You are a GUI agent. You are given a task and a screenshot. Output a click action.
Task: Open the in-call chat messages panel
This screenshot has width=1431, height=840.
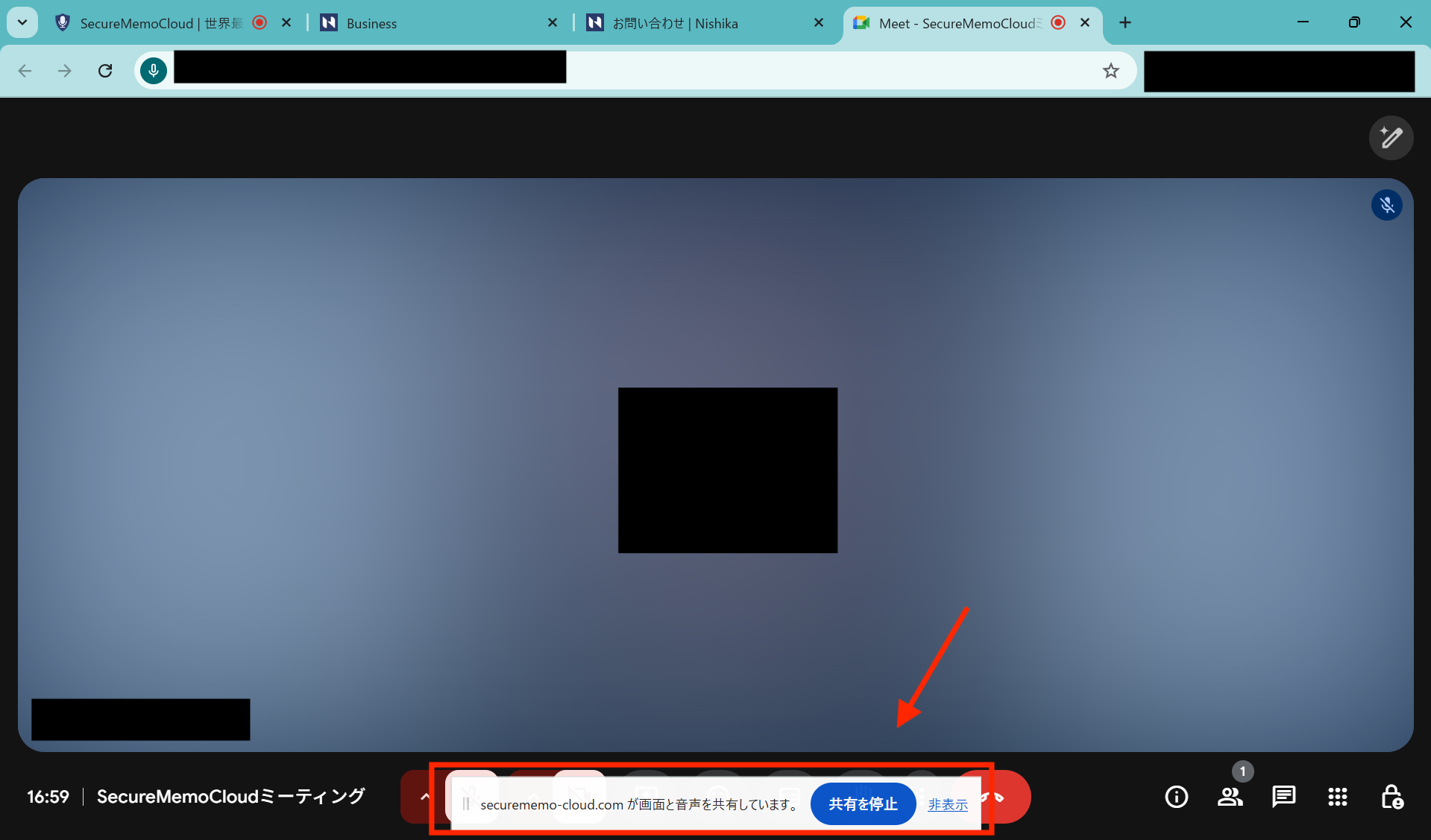click(1283, 797)
